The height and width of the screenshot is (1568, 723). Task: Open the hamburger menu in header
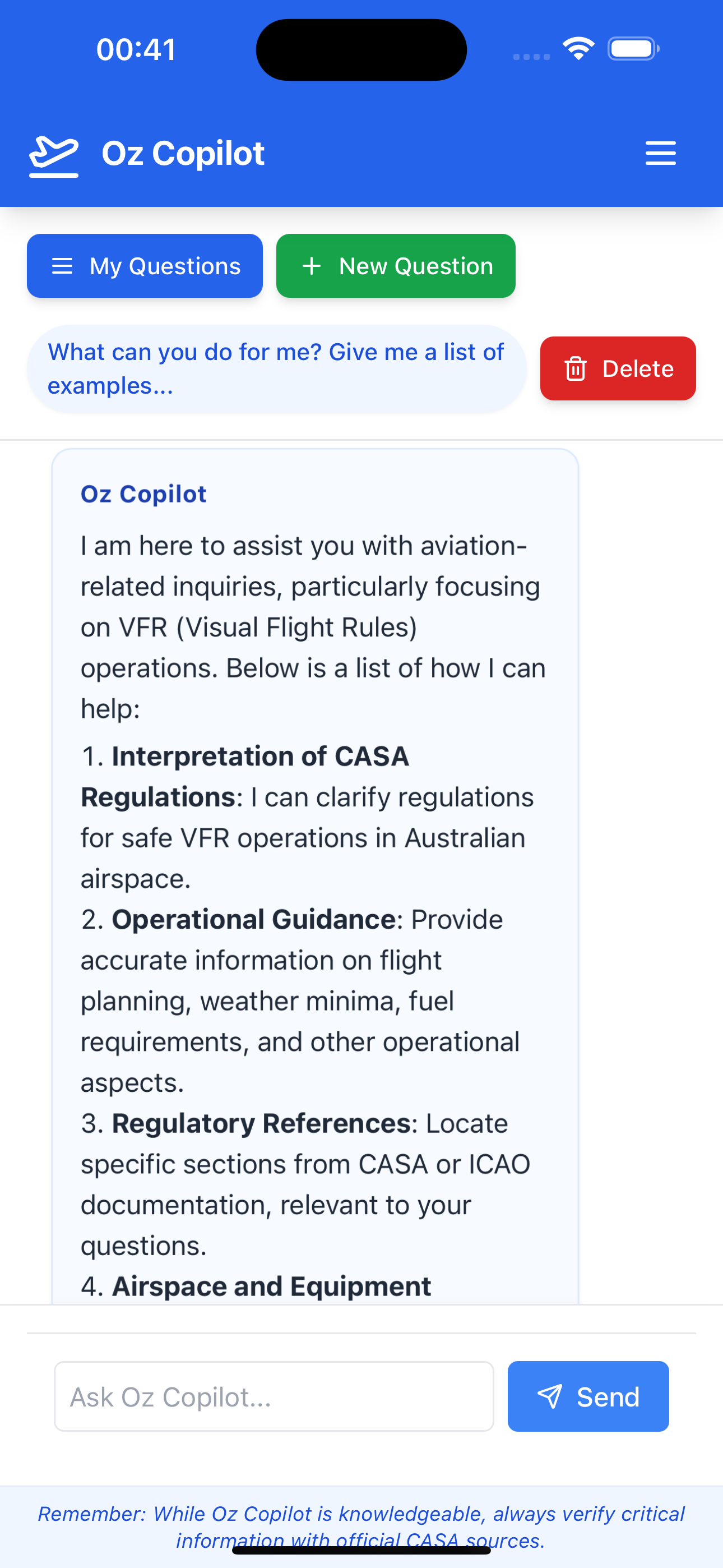[660, 153]
